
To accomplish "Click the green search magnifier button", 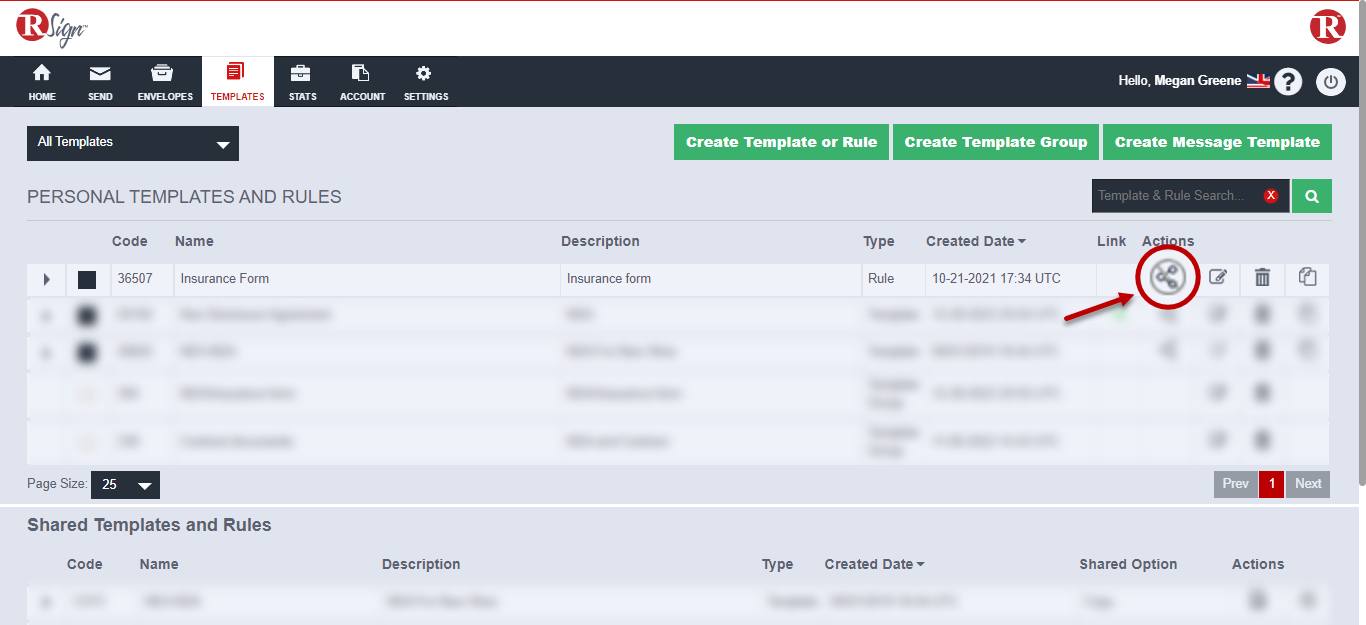I will coord(1311,196).
